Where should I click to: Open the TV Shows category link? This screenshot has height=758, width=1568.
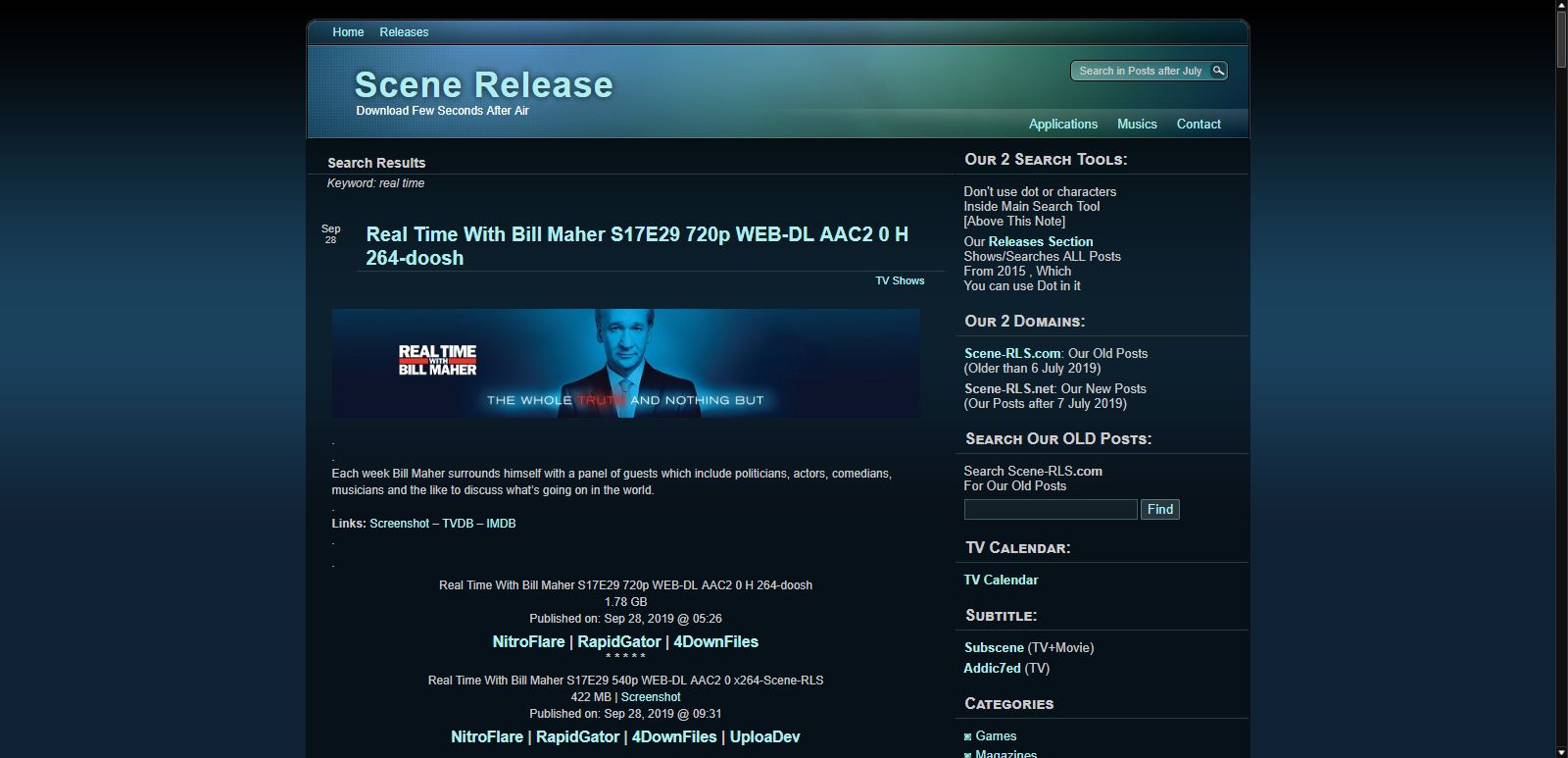pos(900,280)
